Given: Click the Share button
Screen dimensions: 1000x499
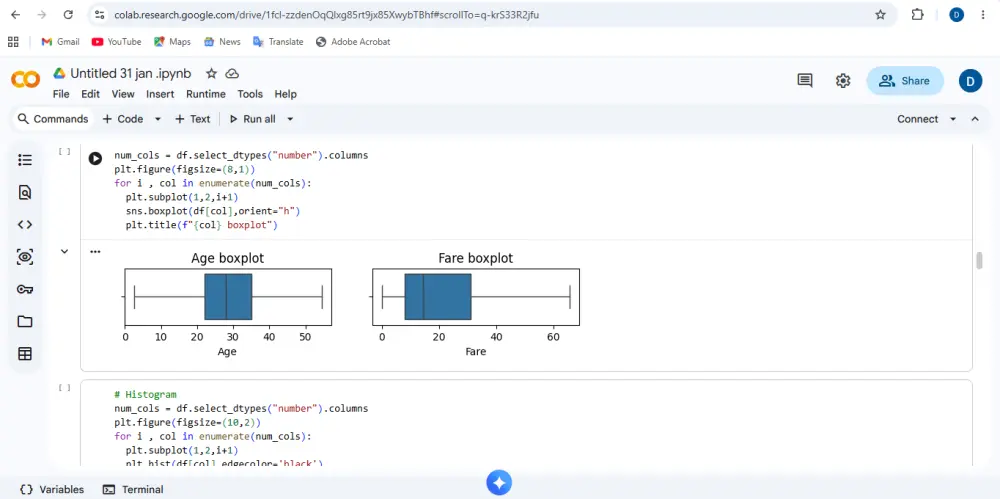Looking at the screenshot, I should tap(904, 80).
